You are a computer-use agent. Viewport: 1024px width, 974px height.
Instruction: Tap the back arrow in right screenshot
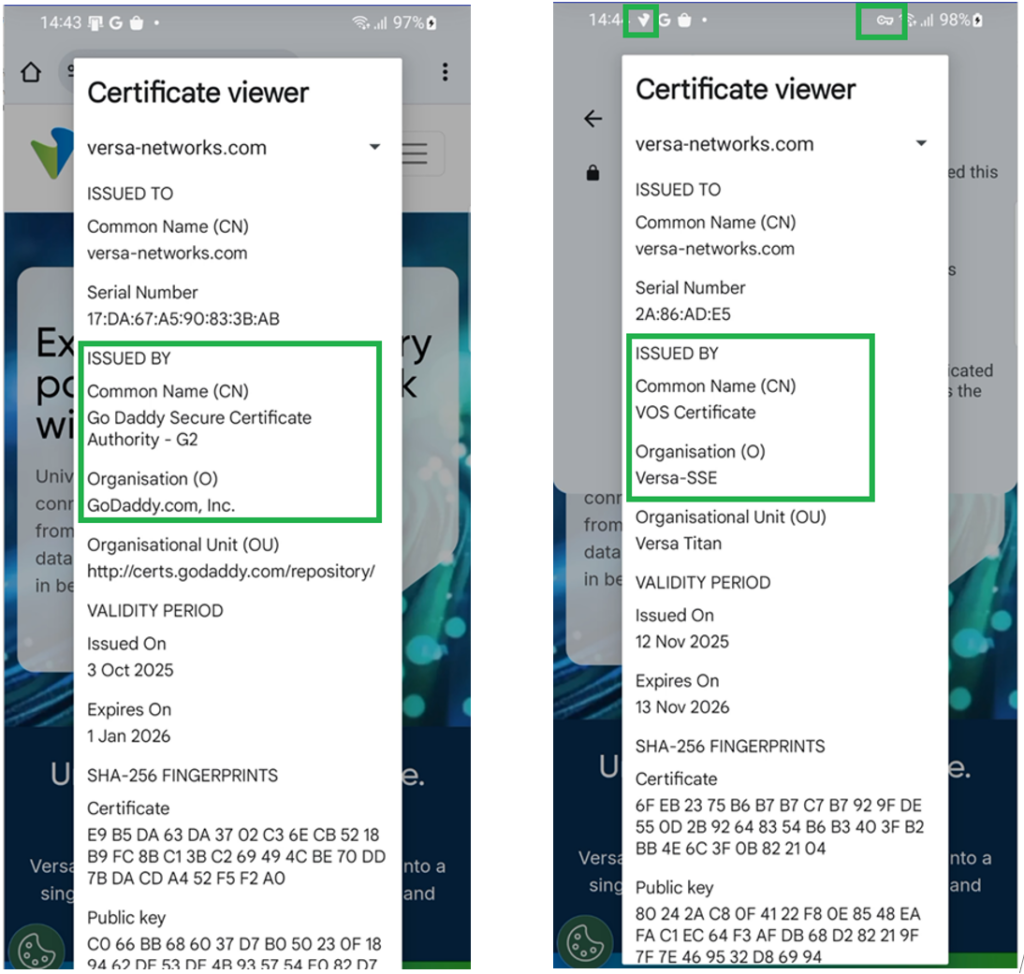tap(593, 119)
